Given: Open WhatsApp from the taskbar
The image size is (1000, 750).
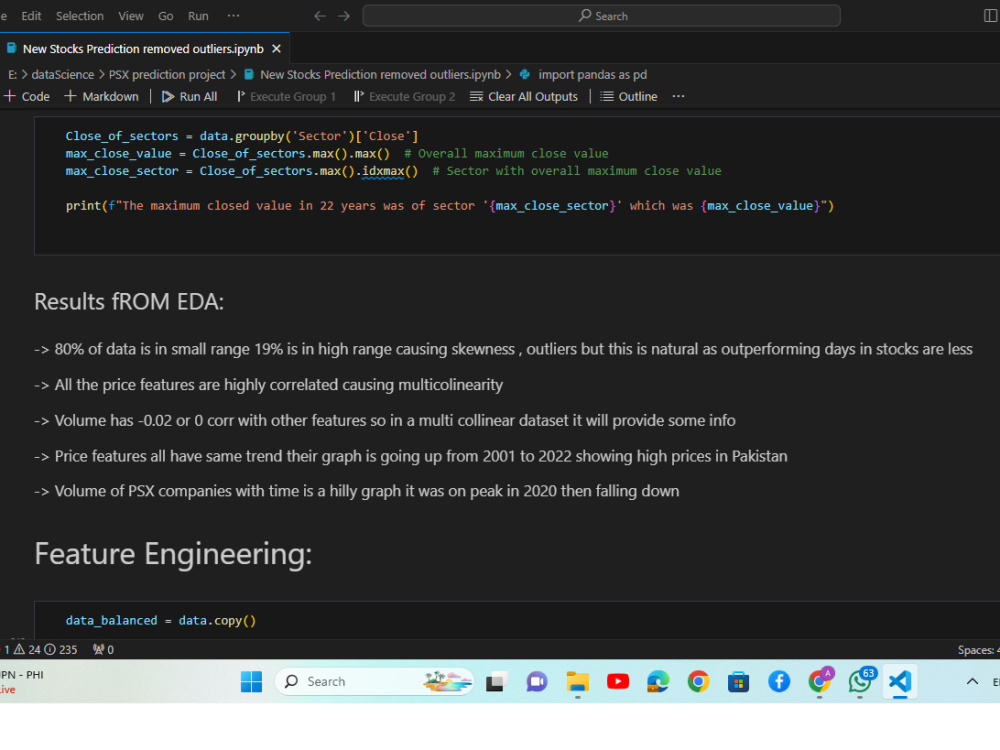Looking at the screenshot, I should click(x=859, y=681).
